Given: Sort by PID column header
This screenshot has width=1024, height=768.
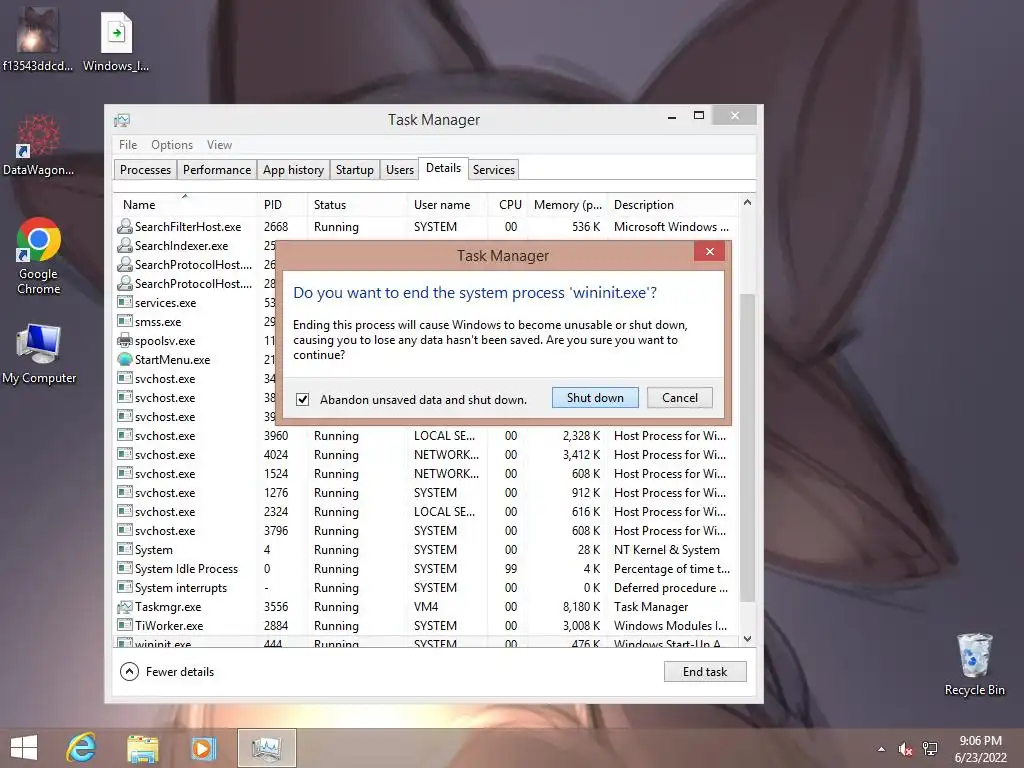Looking at the screenshot, I should click(281, 204).
